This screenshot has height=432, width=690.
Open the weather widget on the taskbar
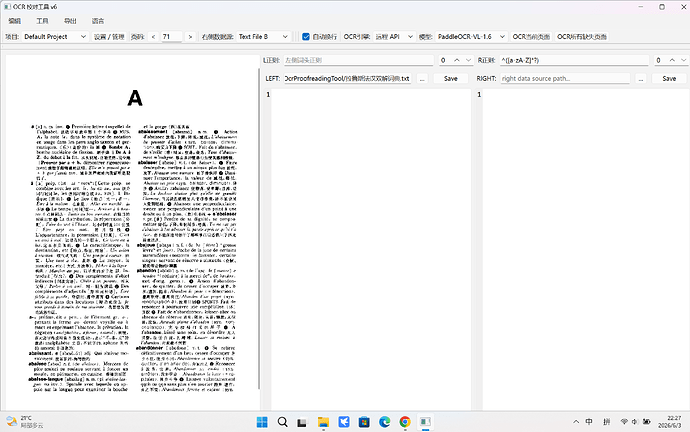click(x=25, y=422)
